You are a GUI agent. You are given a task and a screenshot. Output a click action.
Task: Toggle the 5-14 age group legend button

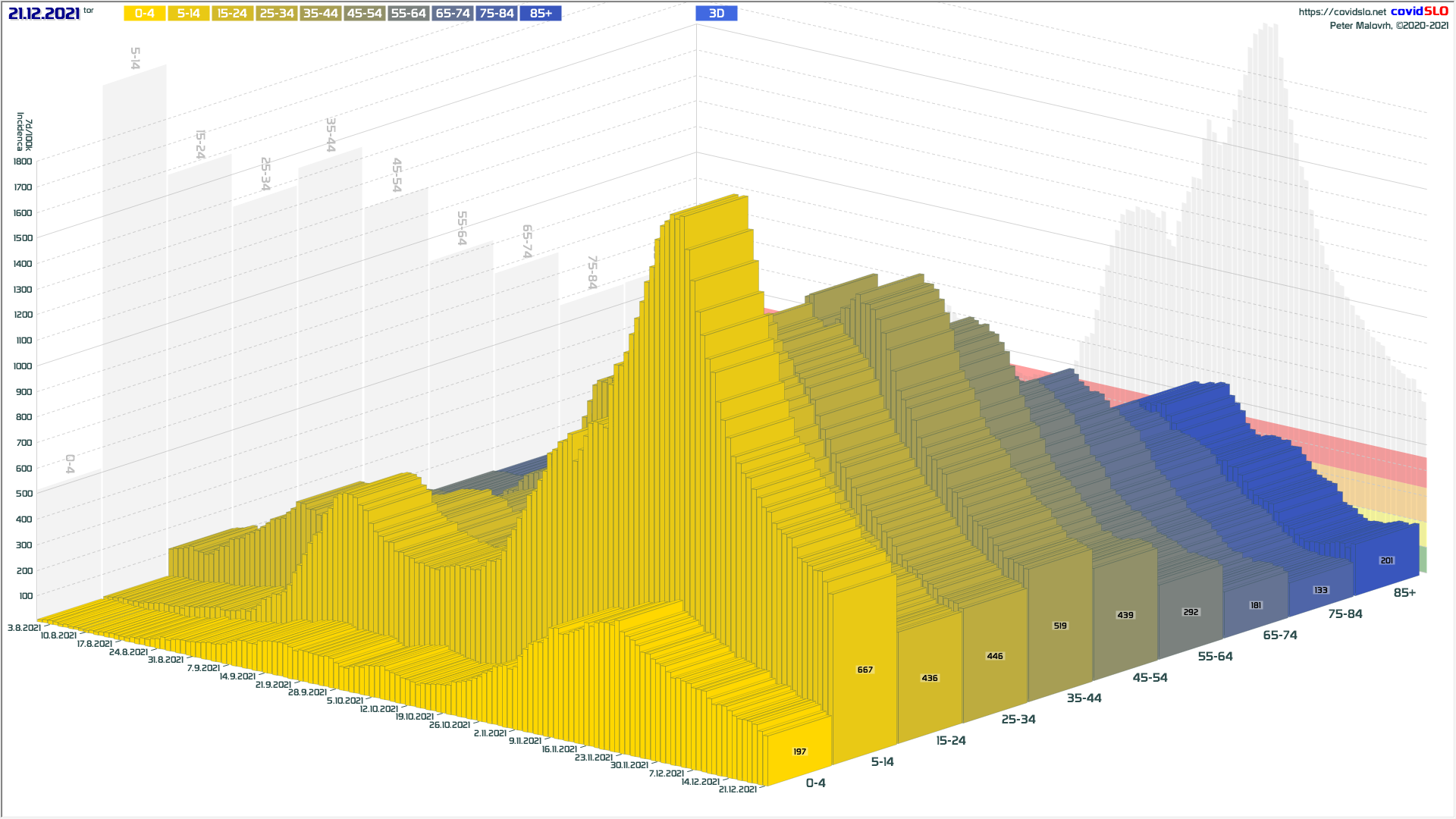[188, 14]
